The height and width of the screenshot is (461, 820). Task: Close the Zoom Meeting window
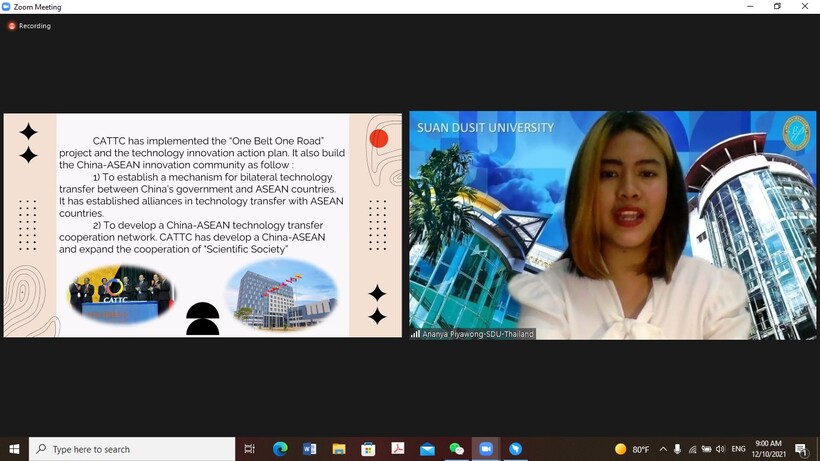[x=805, y=7]
